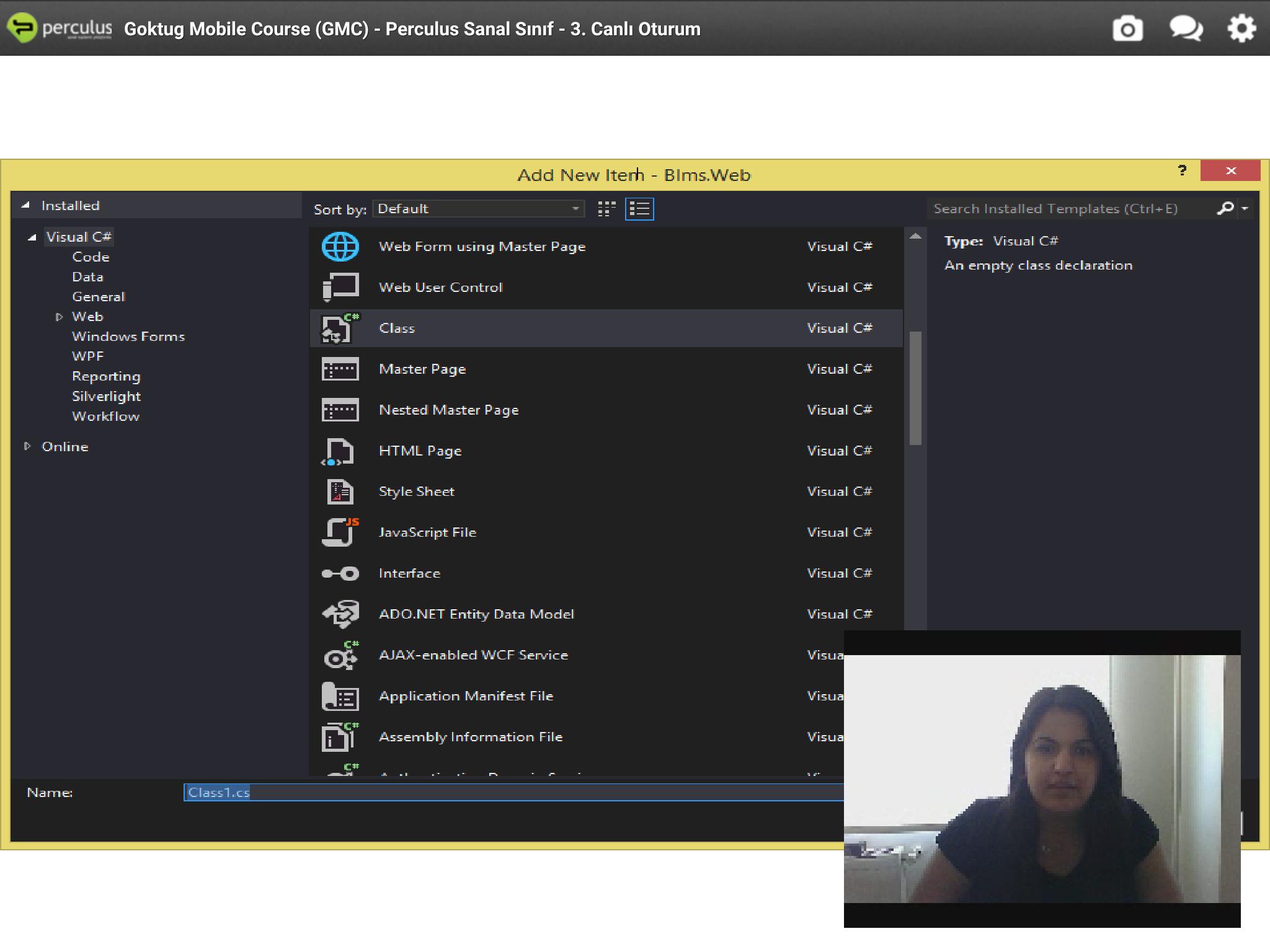The height and width of the screenshot is (952, 1270).
Task: Switch to medium icons list view
Action: (639, 209)
